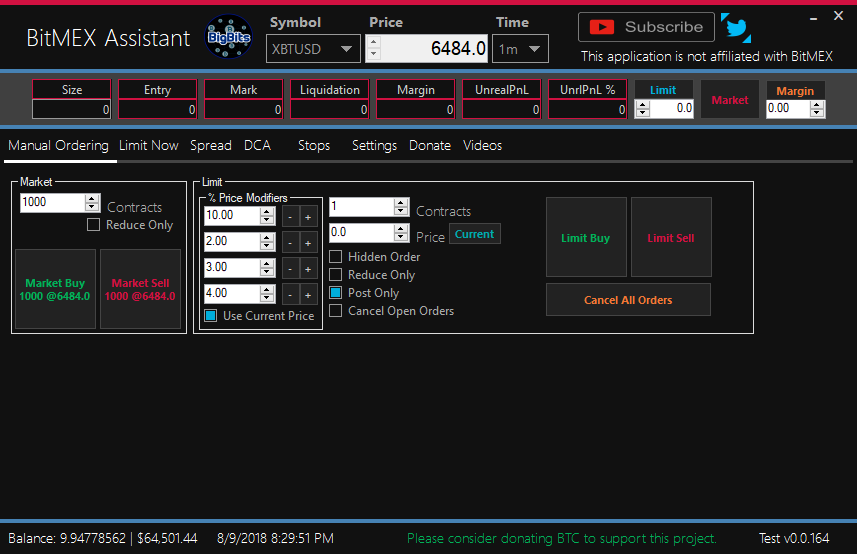Click plus button for 10.00 modifier
857x554 pixels.
(308, 217)
